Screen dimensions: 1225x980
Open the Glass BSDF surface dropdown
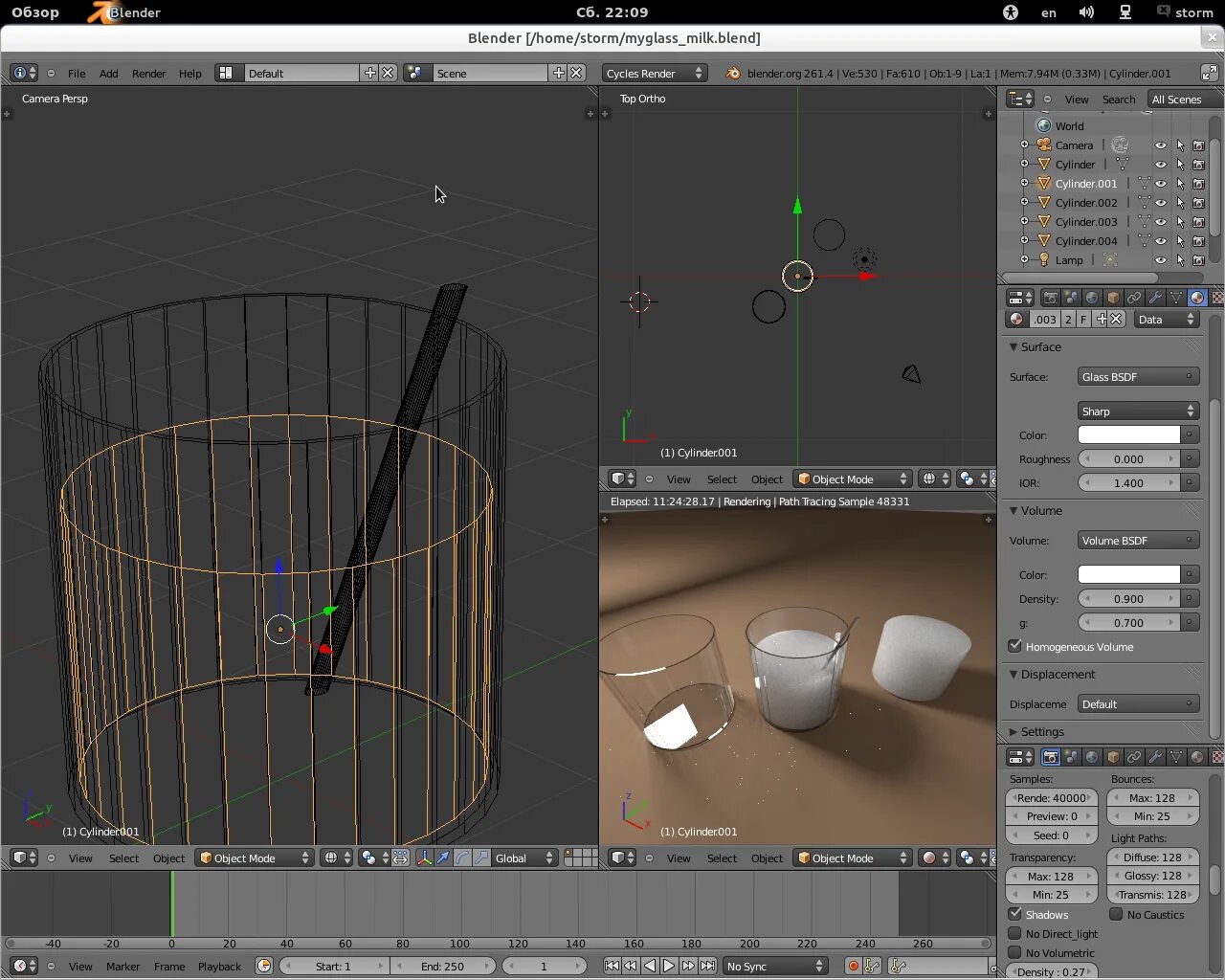(x=1138, y=377)
